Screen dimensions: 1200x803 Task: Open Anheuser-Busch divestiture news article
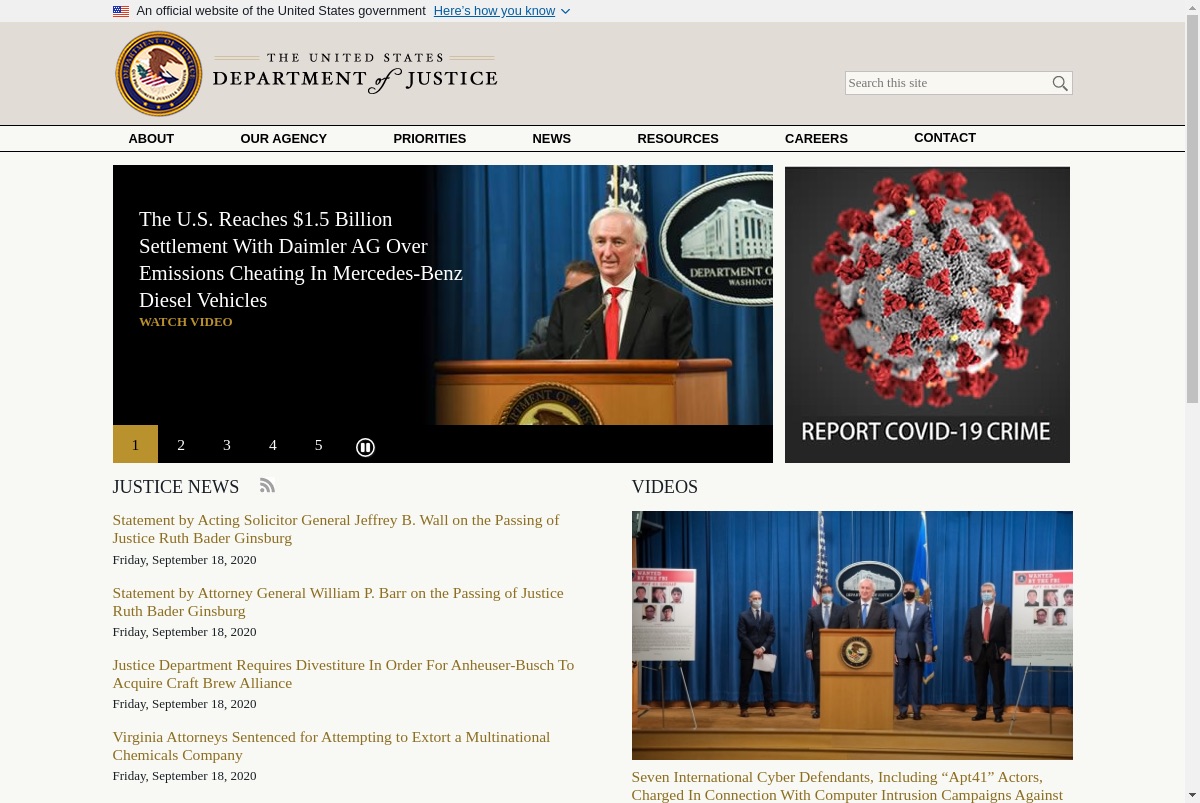(x=343, y=674)
